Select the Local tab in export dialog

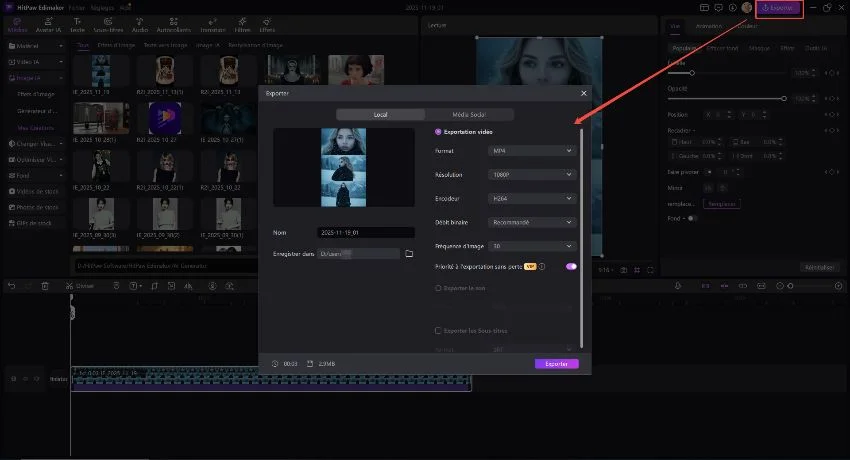tap(381, 115)
